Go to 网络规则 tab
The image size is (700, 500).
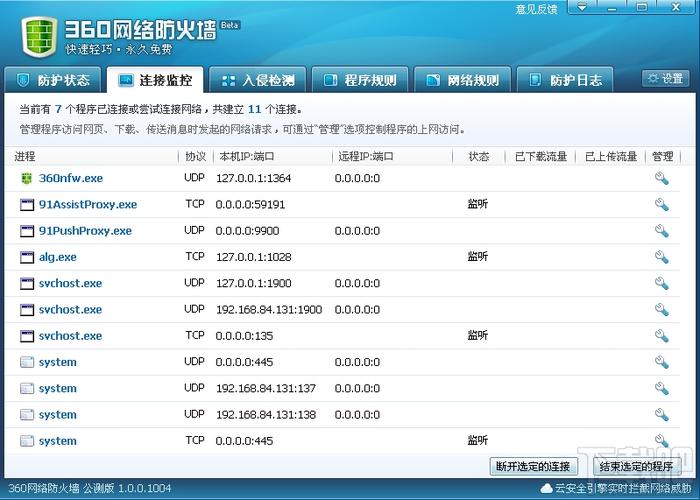[x=462, y=80]
